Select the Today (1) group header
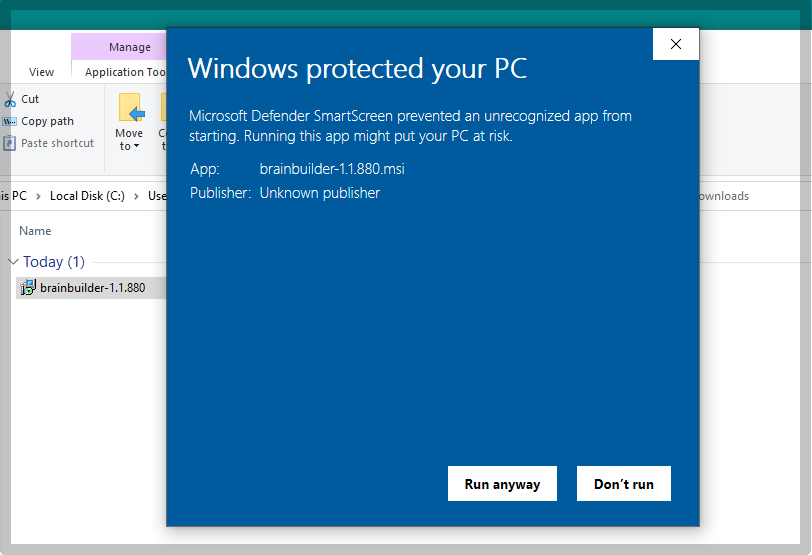Screen dimensions: 812x555 [x=54, y=261]
